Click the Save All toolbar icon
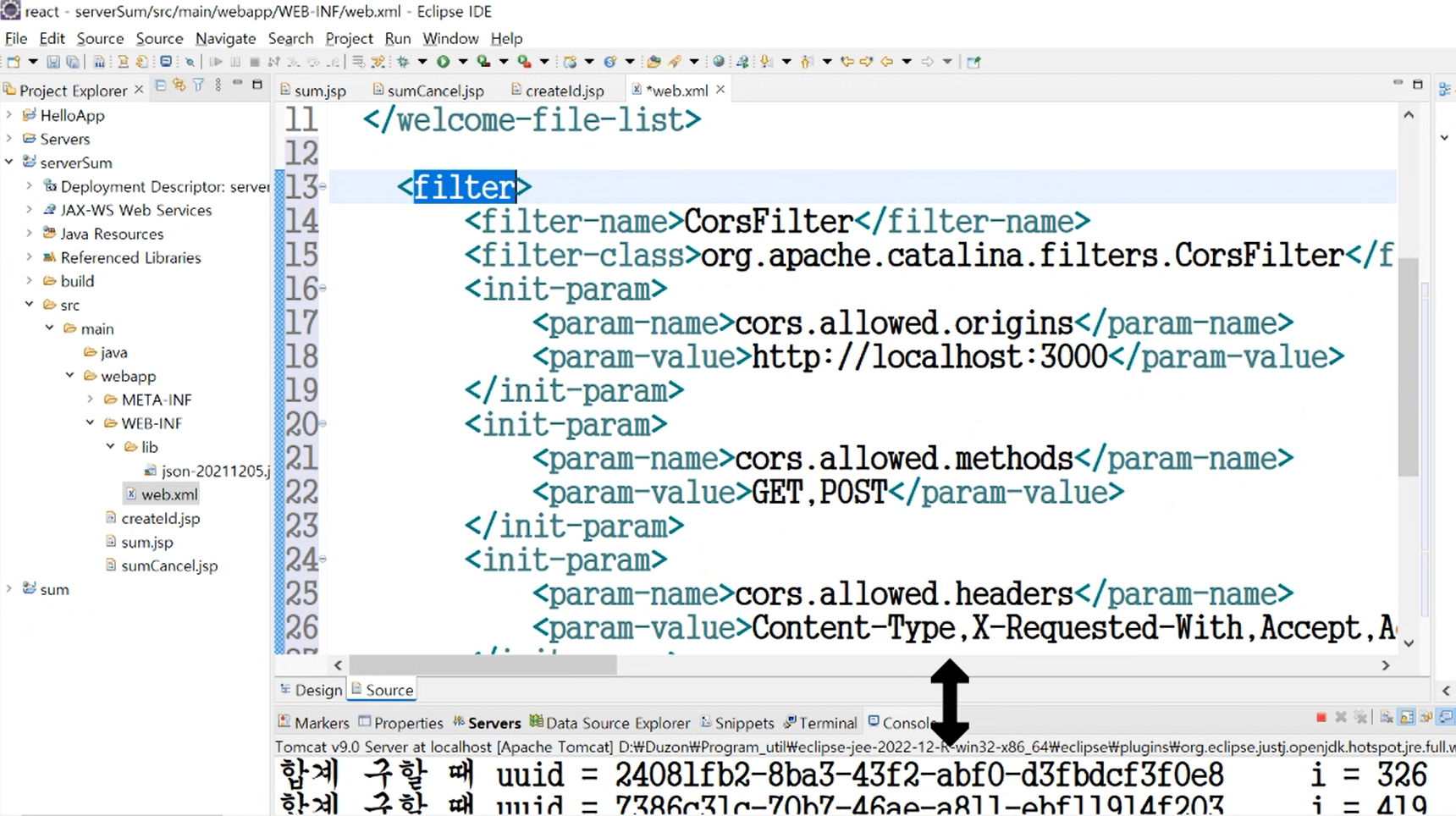The image size is (1456, 816). [x=73, y=62]
